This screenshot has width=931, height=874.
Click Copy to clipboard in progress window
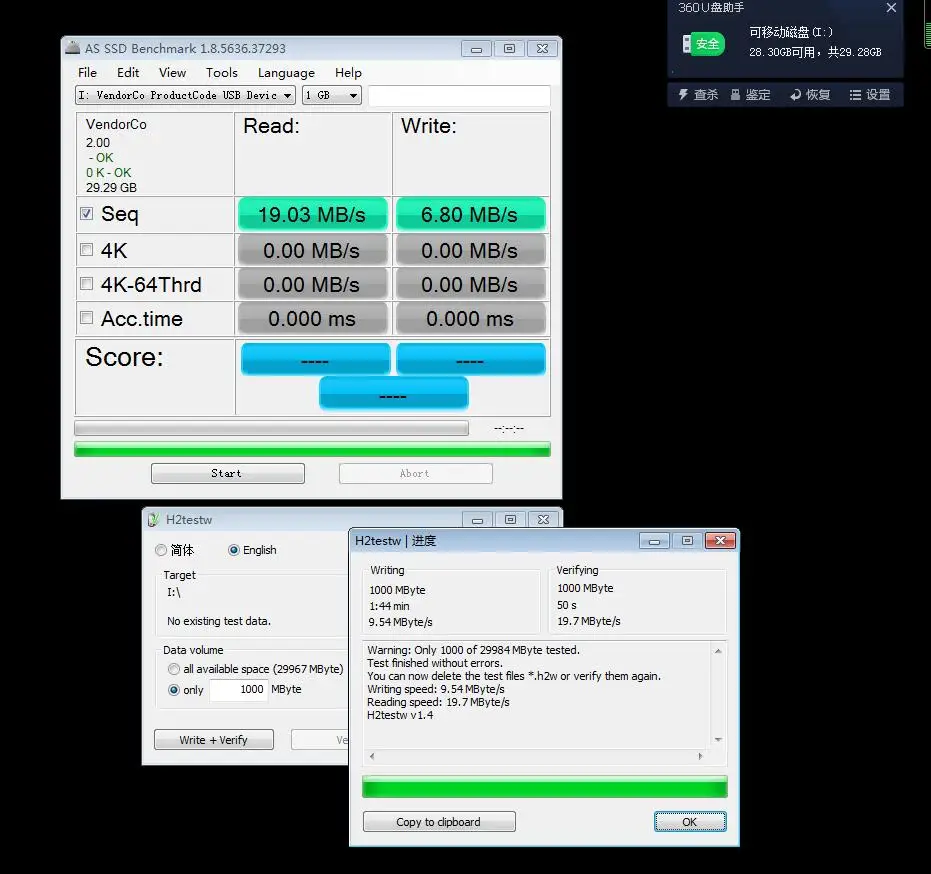coord(439,822)
